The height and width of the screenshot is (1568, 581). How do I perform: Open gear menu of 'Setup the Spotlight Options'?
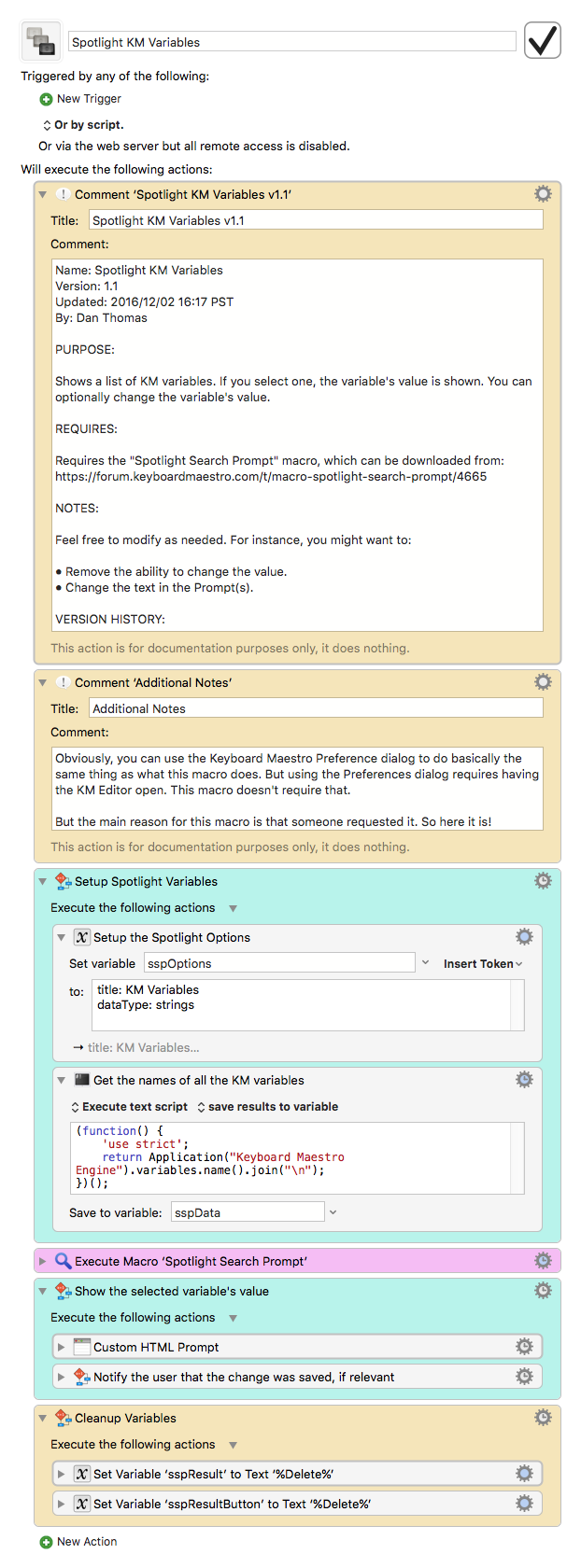tap(524, 936)
